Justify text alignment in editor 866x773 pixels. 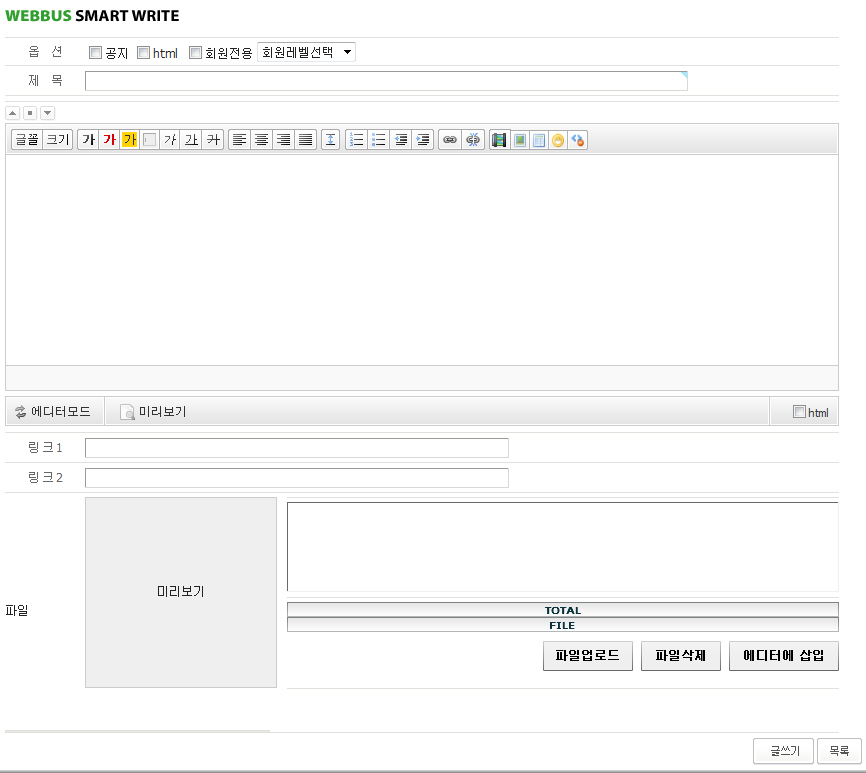pos(305,140)
